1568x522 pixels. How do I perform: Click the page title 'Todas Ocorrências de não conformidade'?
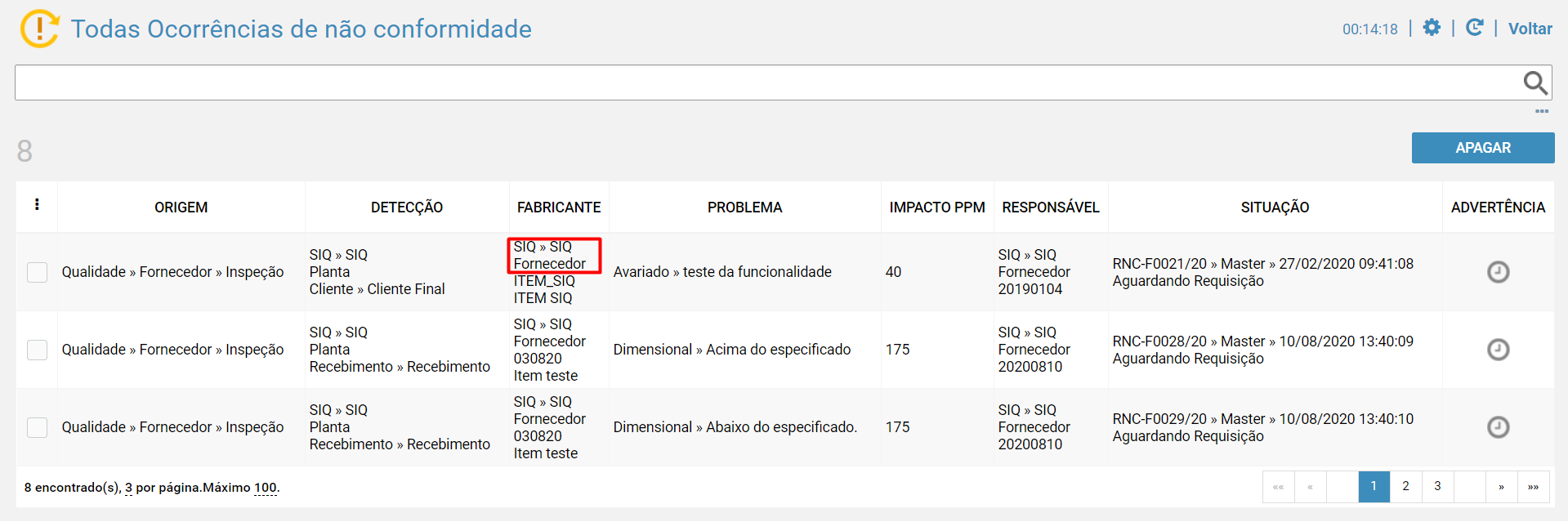point(301,29)
